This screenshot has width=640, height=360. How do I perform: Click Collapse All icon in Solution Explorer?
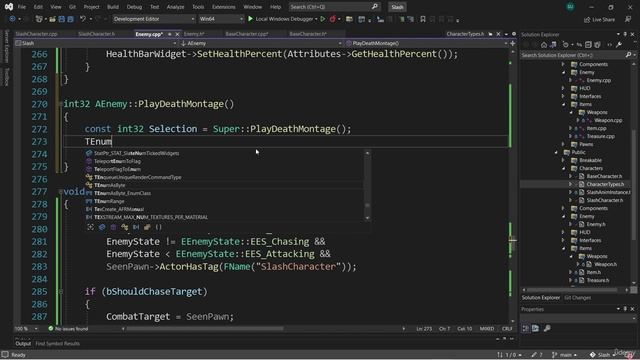coord(588,44)
